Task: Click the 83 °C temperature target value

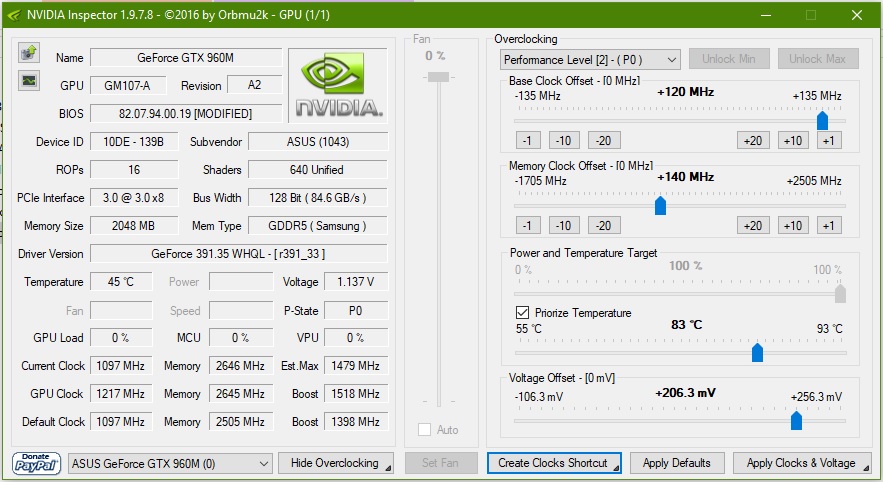Action: click(686, 324)
